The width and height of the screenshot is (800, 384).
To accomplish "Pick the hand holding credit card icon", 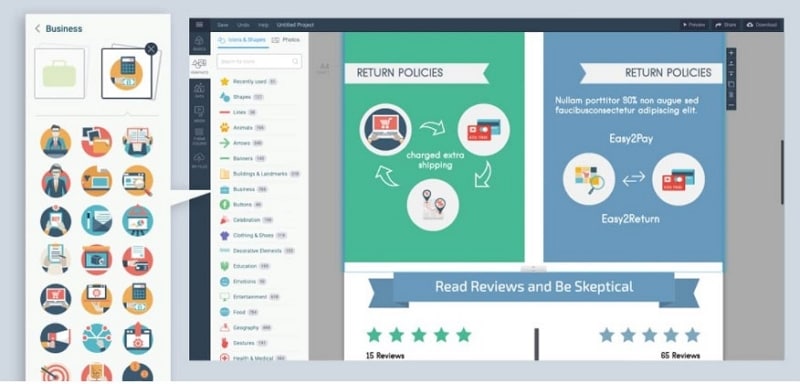I will (138, 260).
